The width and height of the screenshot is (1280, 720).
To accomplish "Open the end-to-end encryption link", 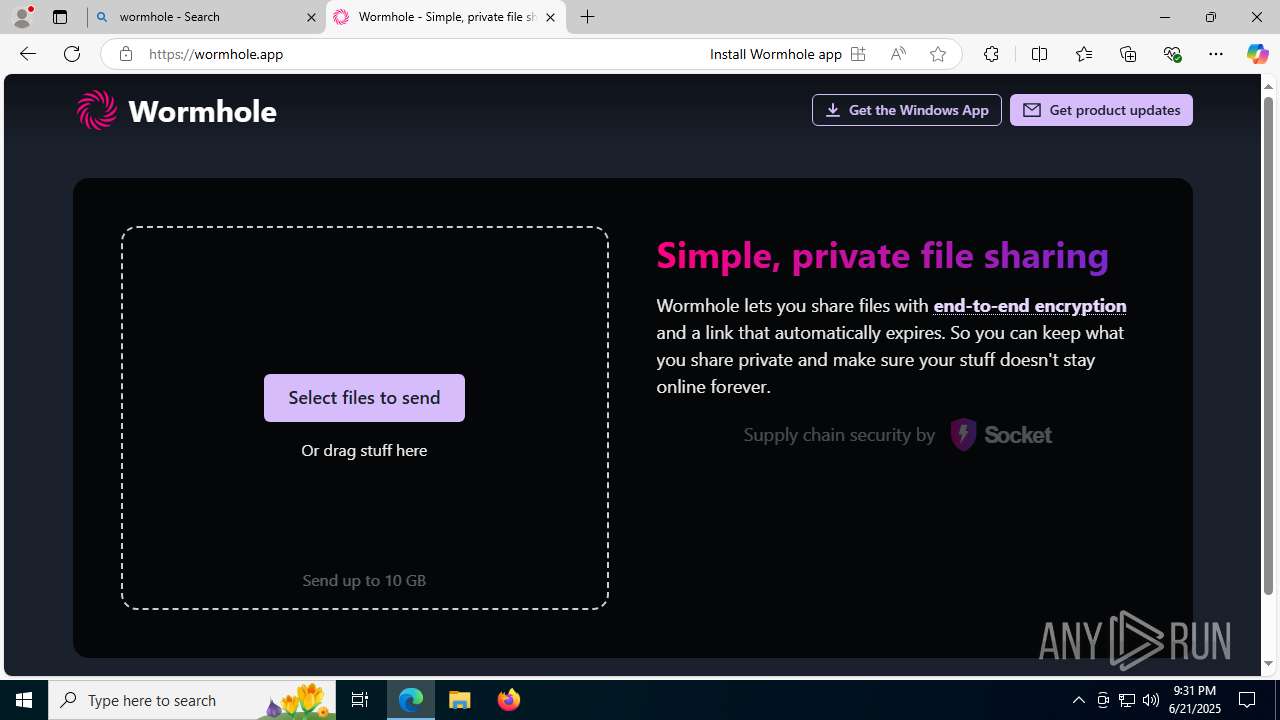I will coord(1029,306).
